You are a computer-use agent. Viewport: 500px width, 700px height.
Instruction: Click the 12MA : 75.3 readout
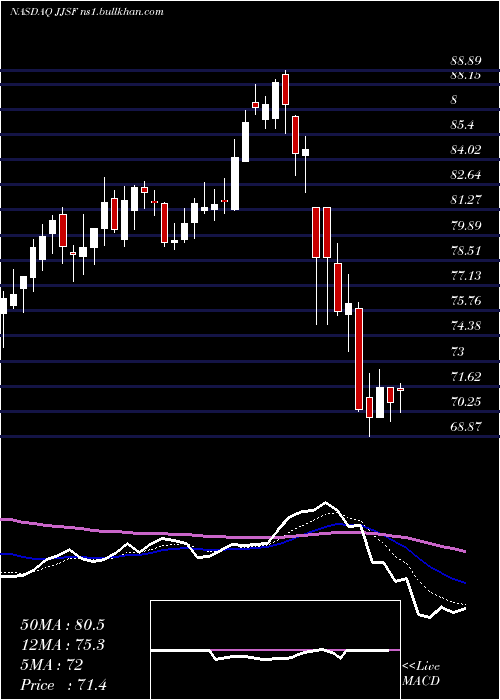[63, 645]
